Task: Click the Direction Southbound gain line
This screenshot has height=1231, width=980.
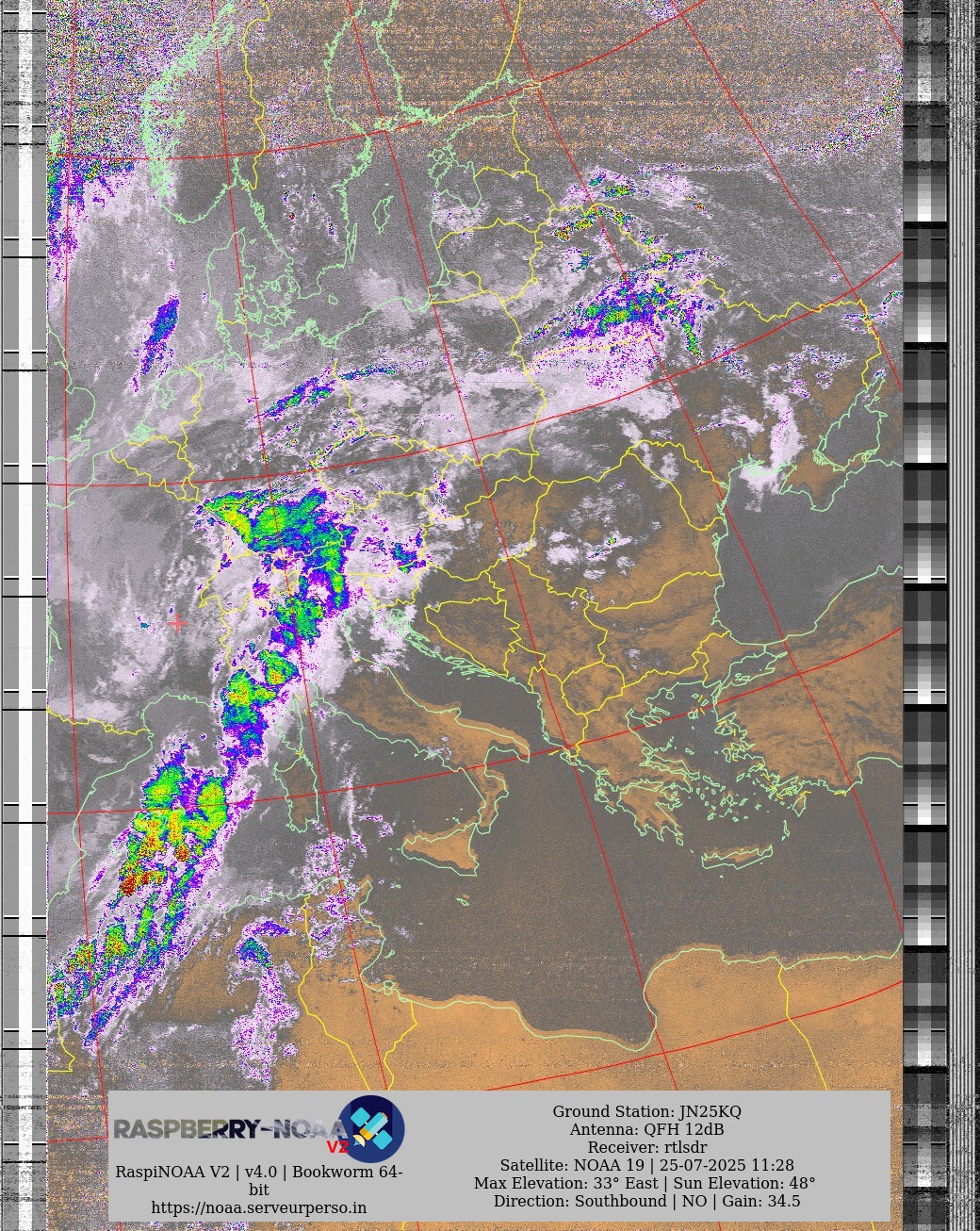Action: pos(646,1201)
